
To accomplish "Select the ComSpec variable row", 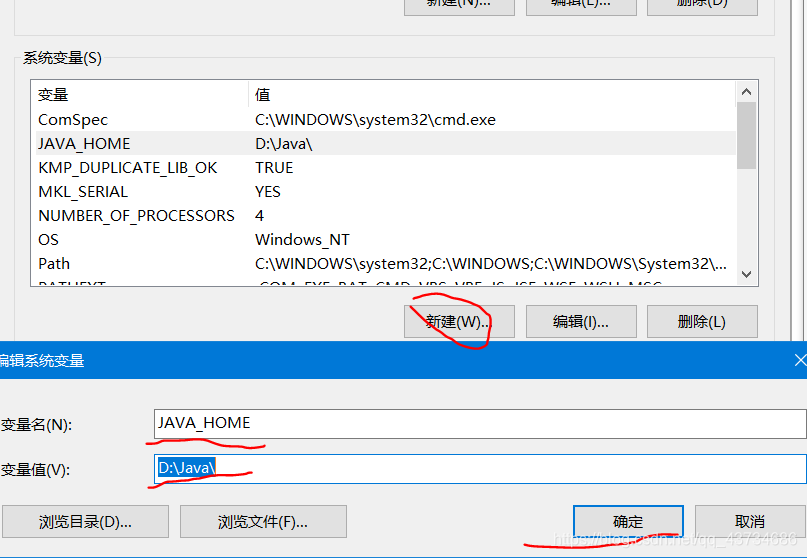I will click(386, 119).
